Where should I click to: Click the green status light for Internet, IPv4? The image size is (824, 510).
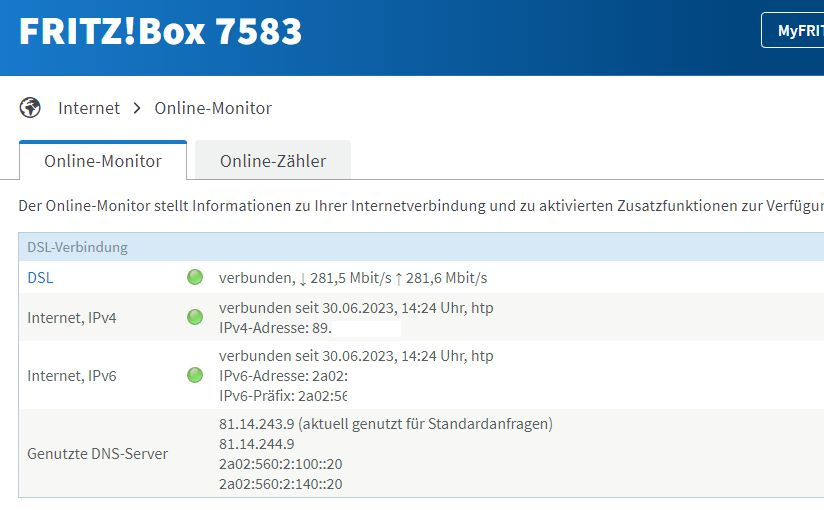point(195,317)
